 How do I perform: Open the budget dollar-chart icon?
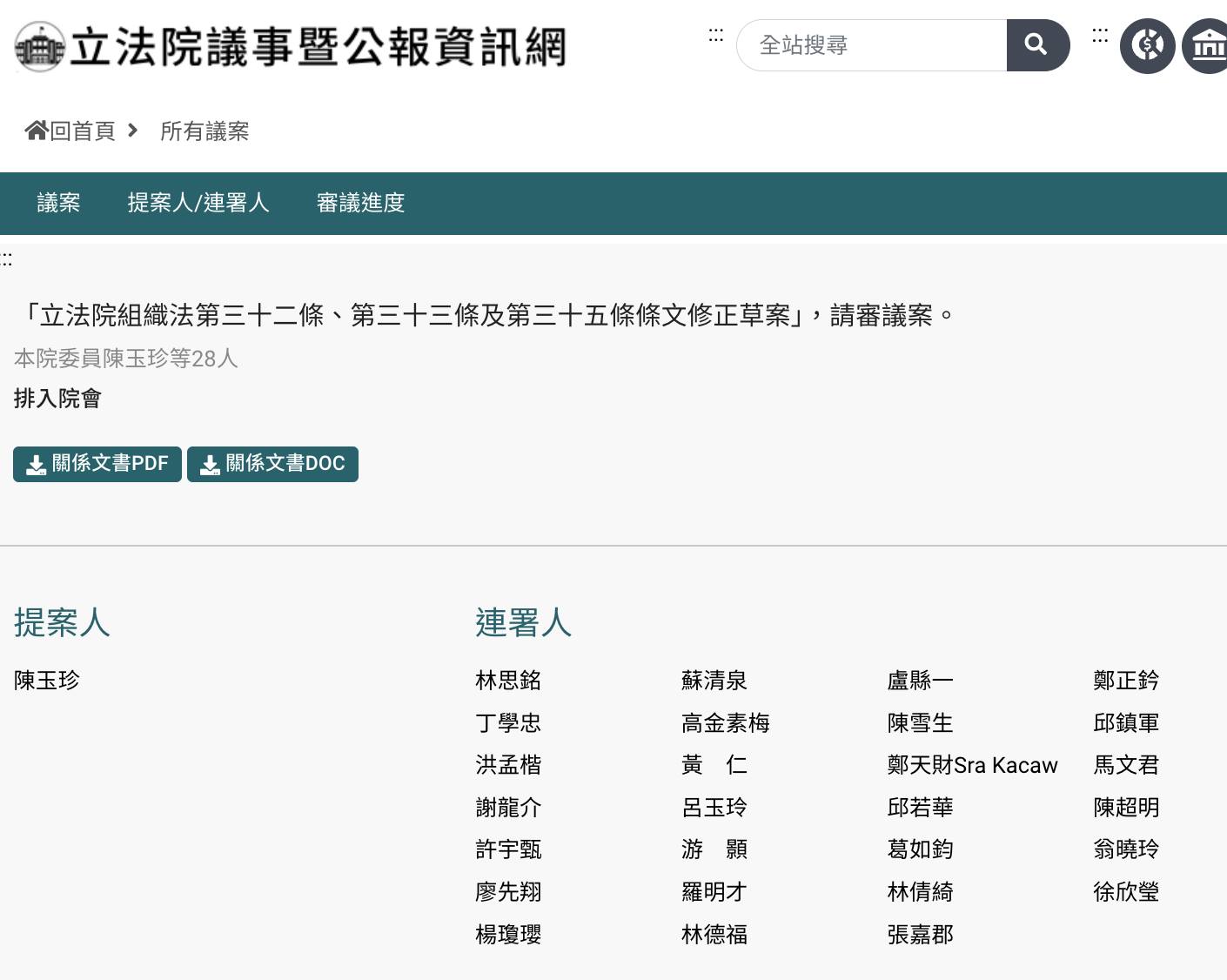(x=1147, y=45)
